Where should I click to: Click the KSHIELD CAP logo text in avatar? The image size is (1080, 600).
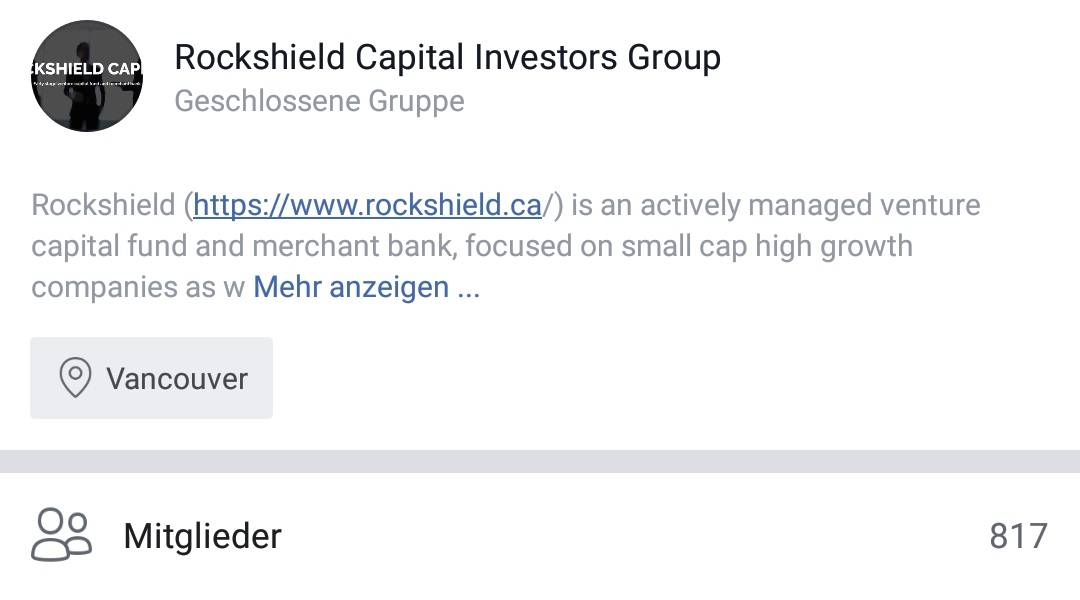point(87,68)
